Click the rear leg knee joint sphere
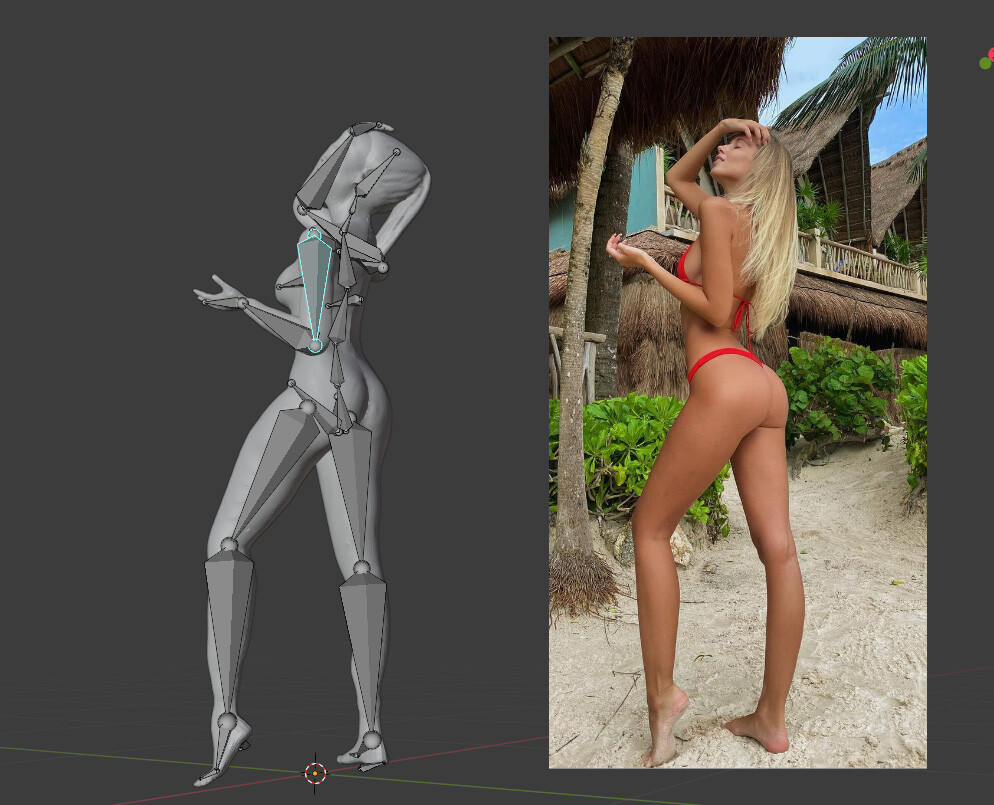The width and height of the screenshot is (994, 805). [362, 567]
